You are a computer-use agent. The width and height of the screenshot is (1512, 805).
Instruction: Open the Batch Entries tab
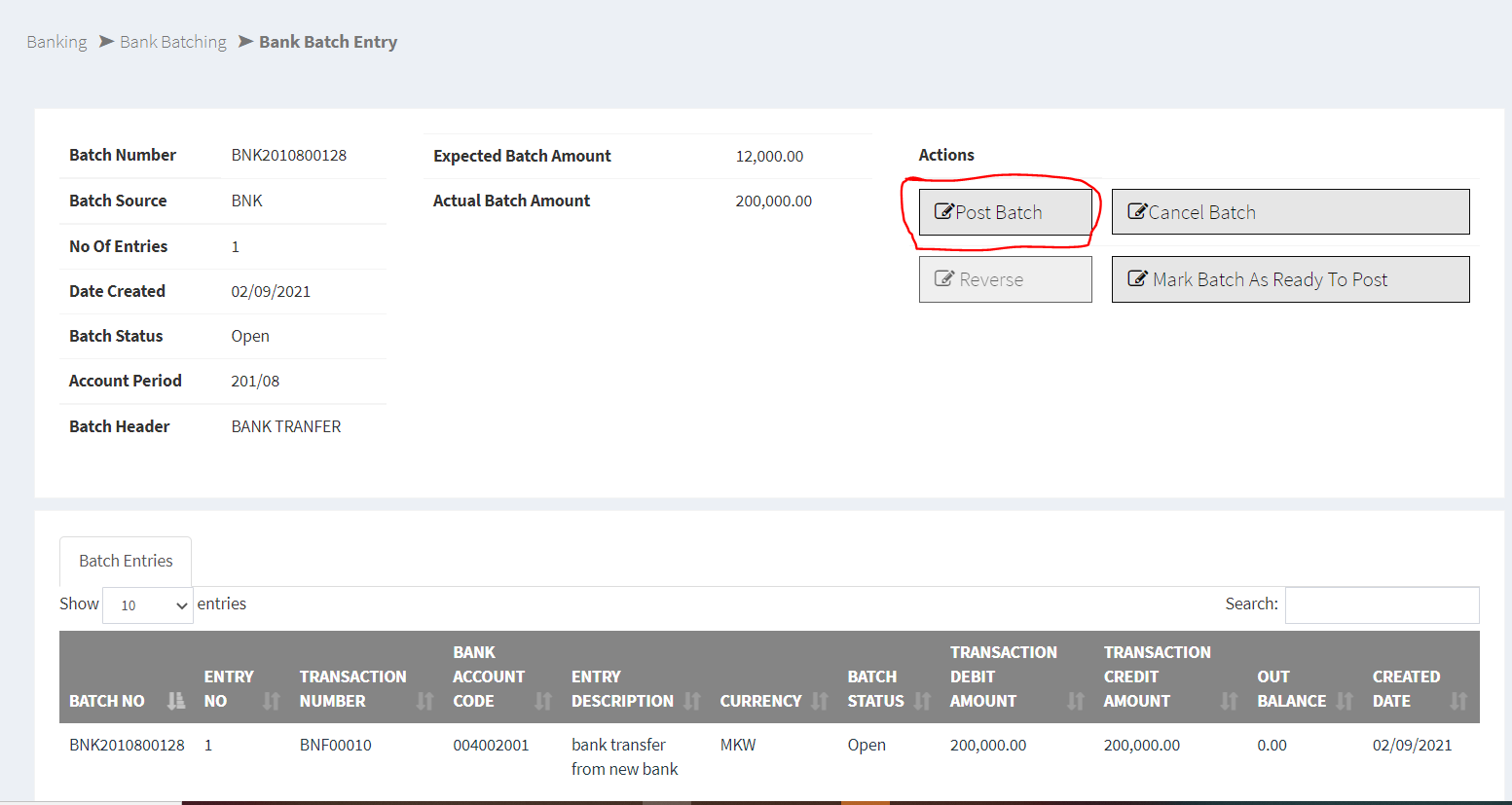(x=126, y=561)
